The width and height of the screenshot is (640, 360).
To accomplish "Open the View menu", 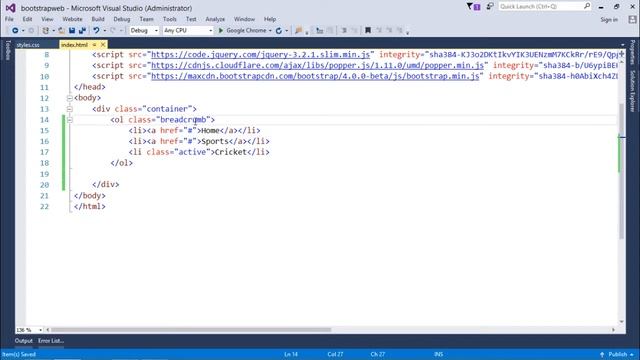I will (47, 19).
